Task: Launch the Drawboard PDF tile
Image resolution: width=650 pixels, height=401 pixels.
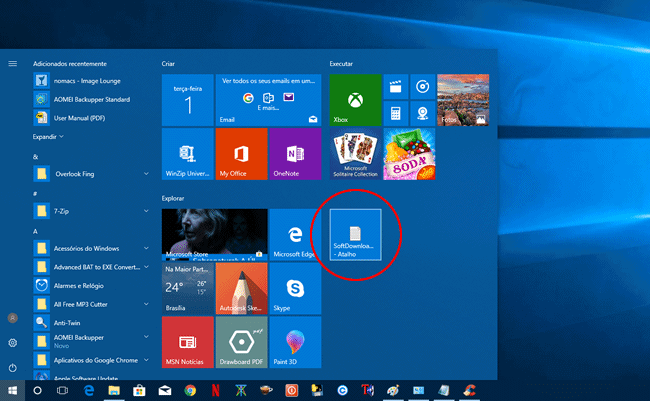Action: [x=241, y=342]
